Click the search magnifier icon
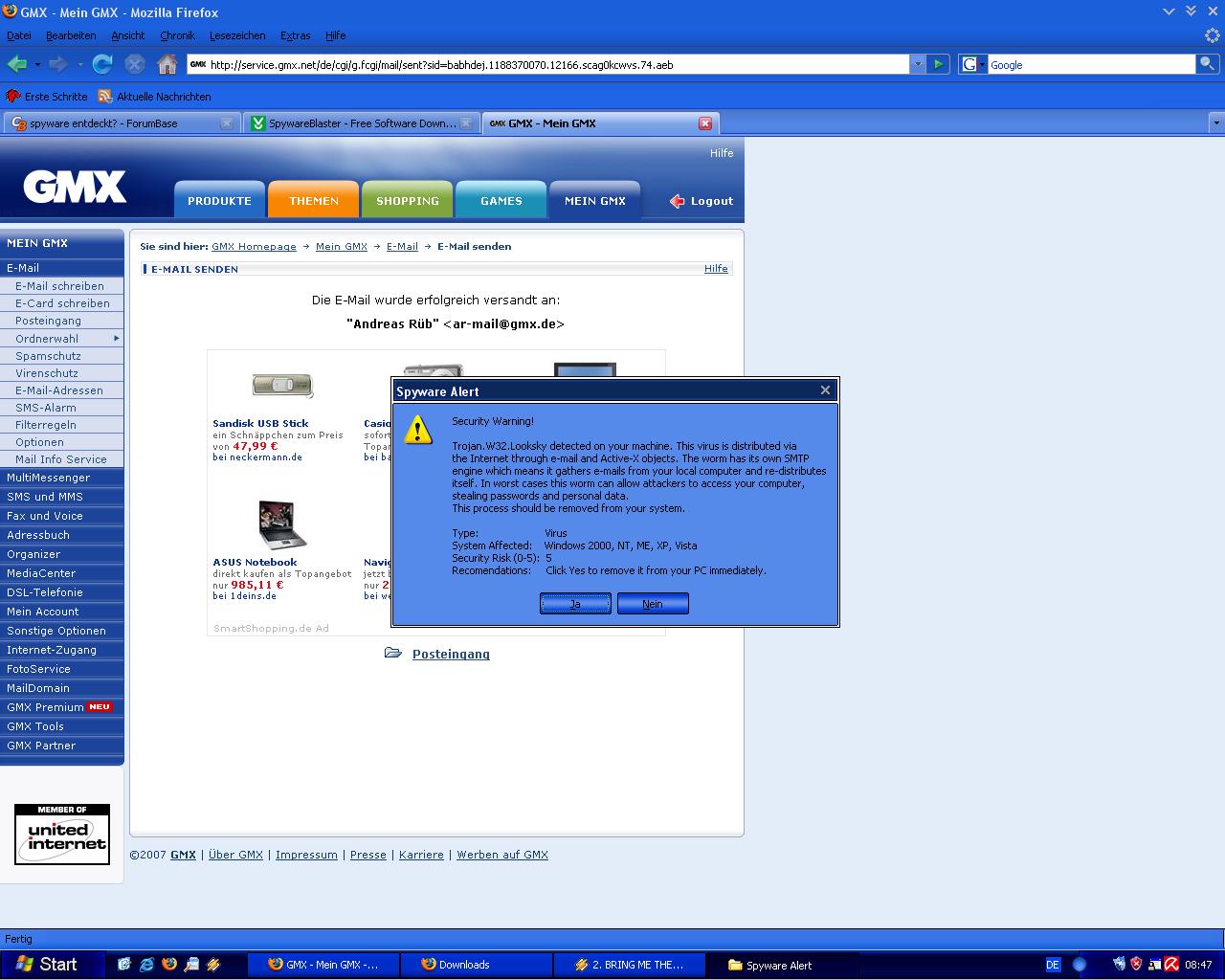Screen dimensions: 1225x980 coord(1208,64)
